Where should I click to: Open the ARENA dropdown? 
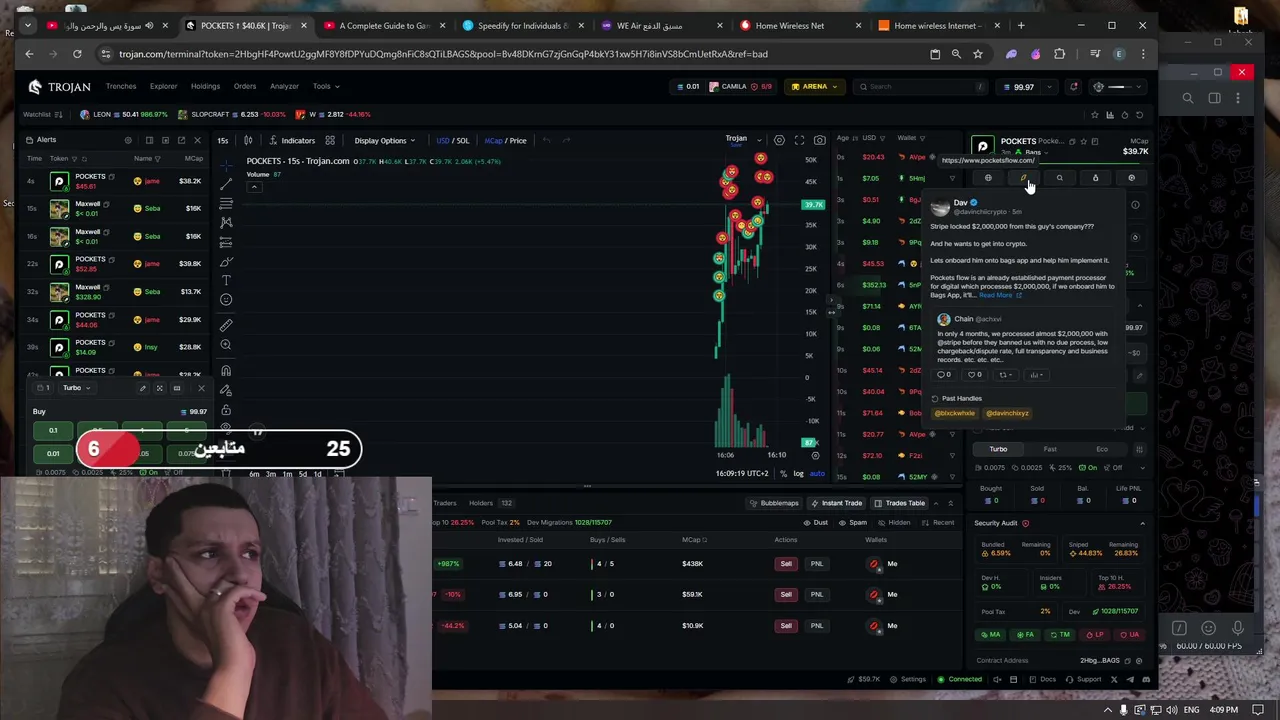(814, 86)
